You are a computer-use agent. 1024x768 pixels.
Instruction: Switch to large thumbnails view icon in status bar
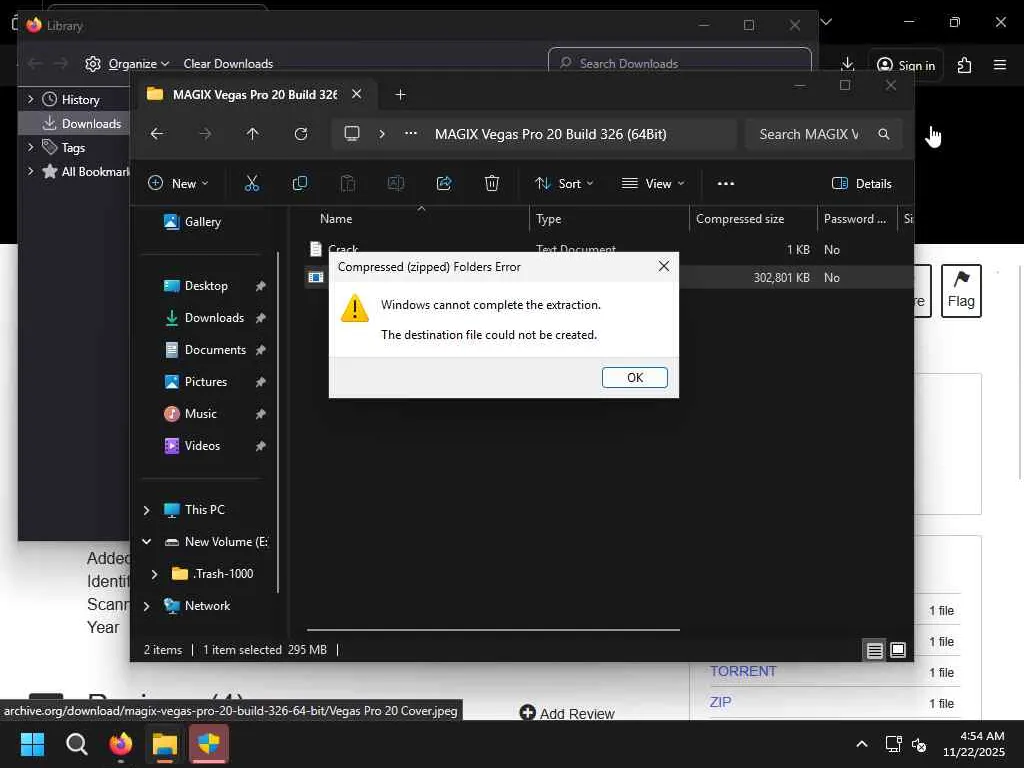click(x=898, y=650)
